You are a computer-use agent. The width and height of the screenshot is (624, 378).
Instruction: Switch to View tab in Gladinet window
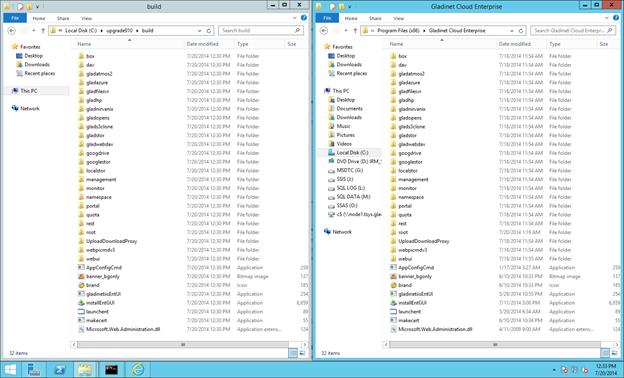pos(398,18)
